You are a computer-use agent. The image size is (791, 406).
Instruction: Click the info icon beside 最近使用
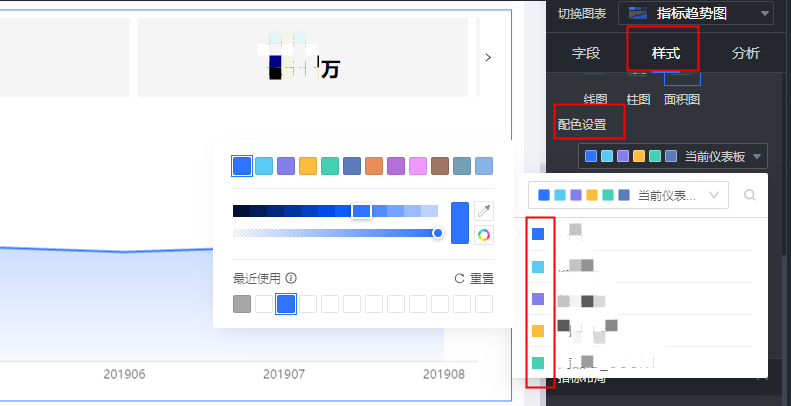click(x=291, y=279)
